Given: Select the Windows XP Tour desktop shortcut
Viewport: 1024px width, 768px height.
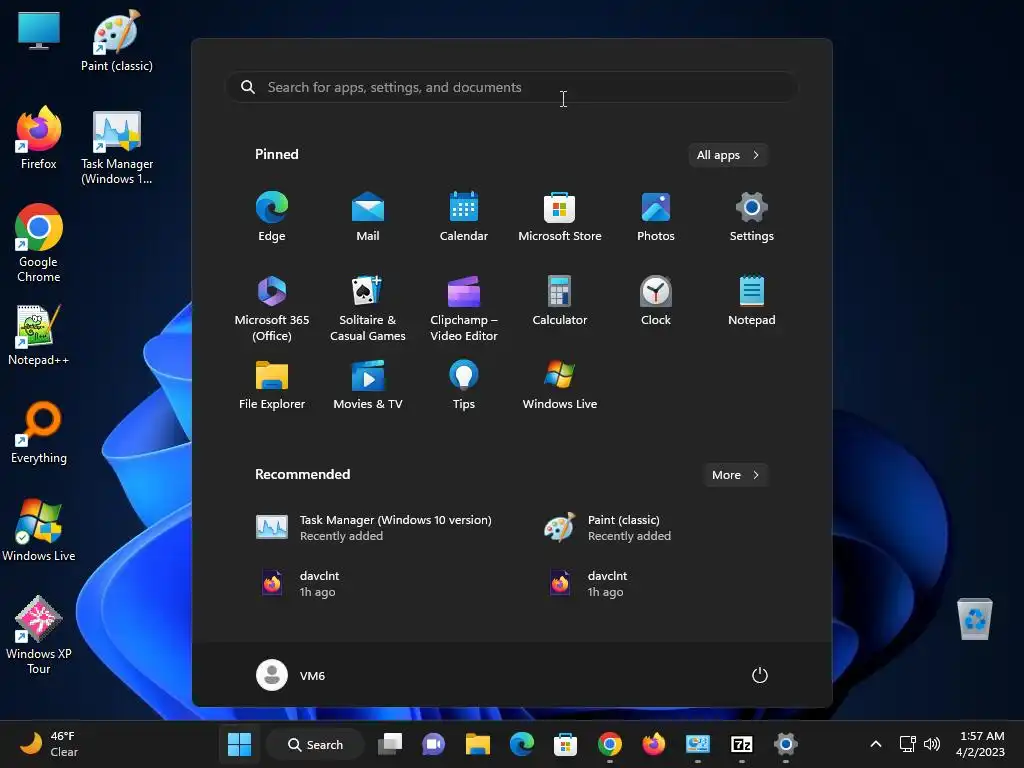Looking at the screenshot, I should point(39,635).
